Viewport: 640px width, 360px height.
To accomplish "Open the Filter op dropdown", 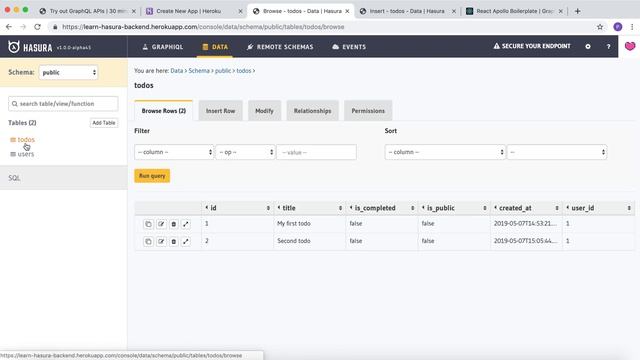I will point(245,152).
